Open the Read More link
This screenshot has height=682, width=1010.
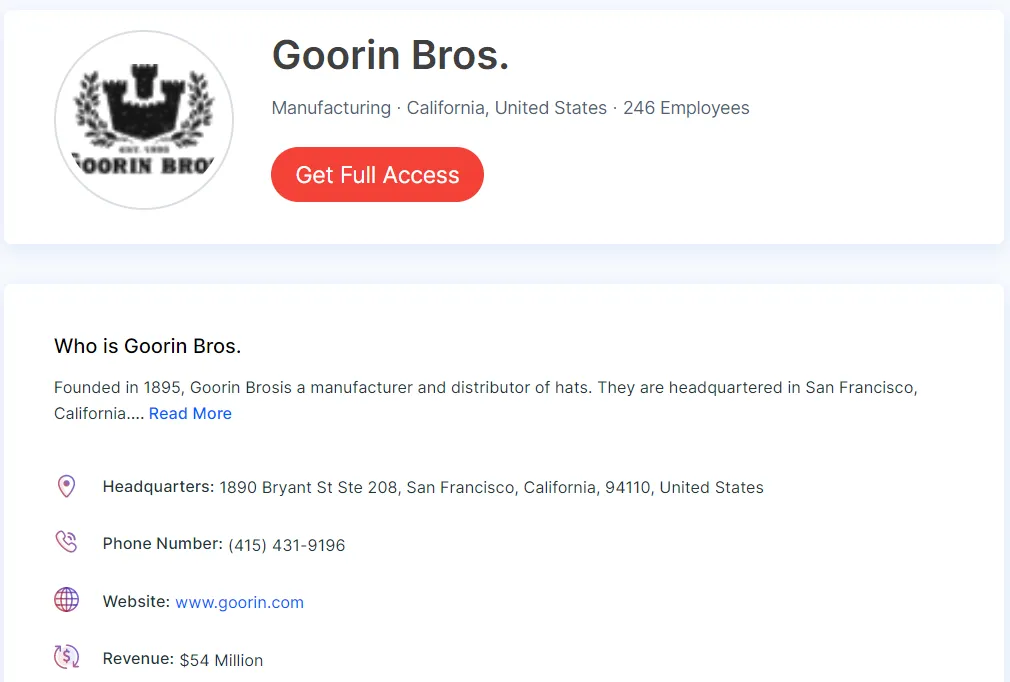pyautogui.click(x=190, y=413)
